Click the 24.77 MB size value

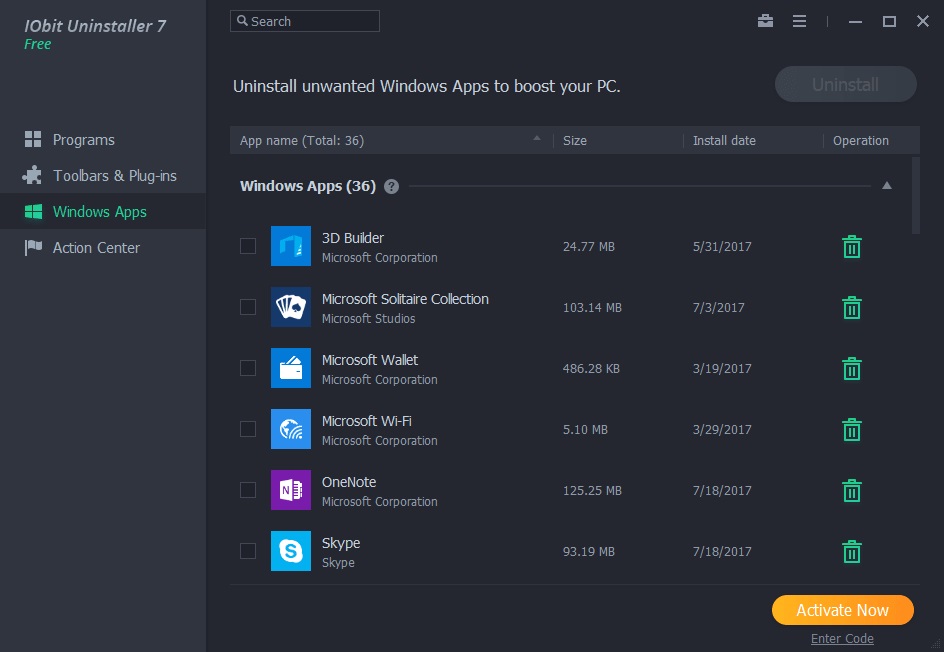click(x=588, y=247)
